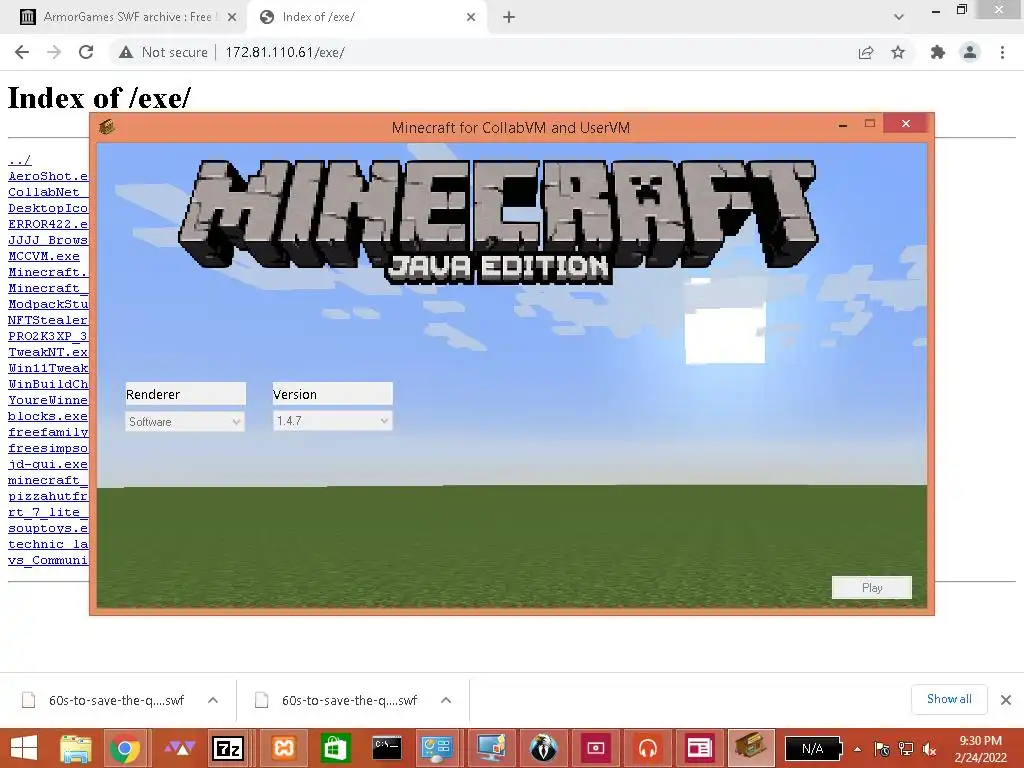The height and width of the screenshot is (768, 1024).
Task: Click the eagle icon in taskbar
Action: pyautogui.click(x=543, y=748)
